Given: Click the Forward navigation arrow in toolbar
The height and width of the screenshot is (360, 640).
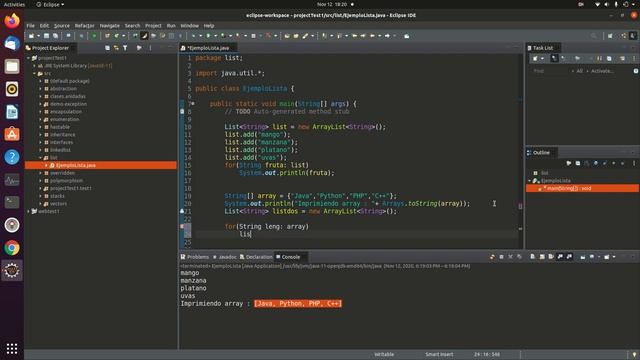Looking at the screenshot, I should 387,36.
